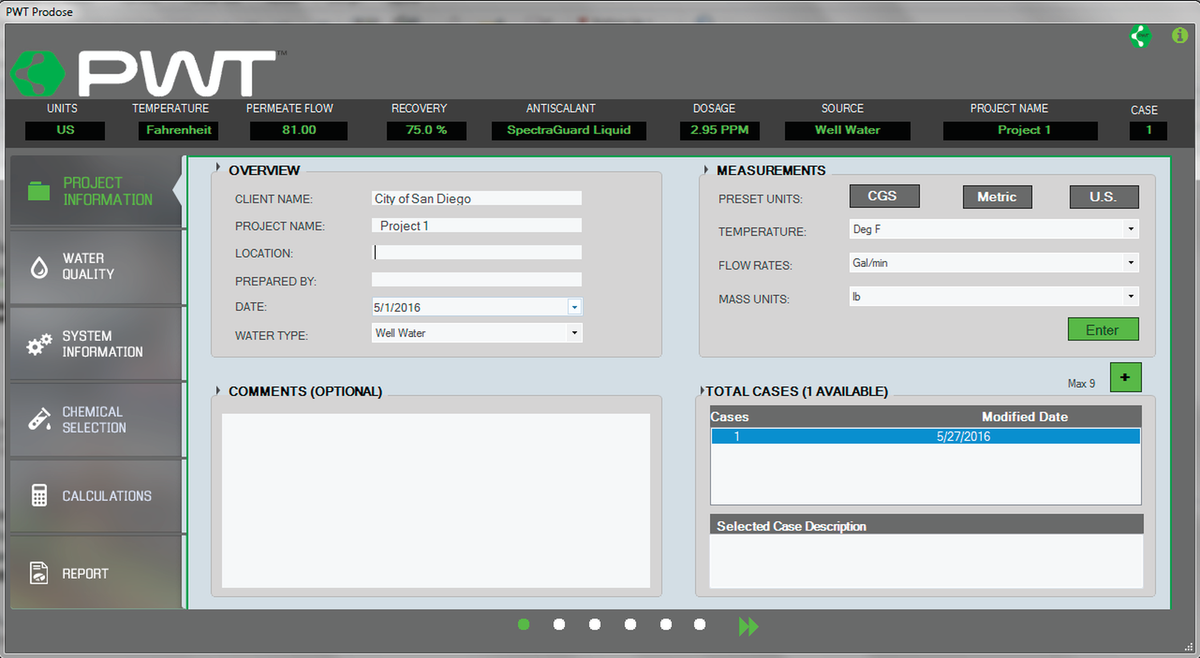
Task: Click the green share icon at top right
Action: point(1140,36)
